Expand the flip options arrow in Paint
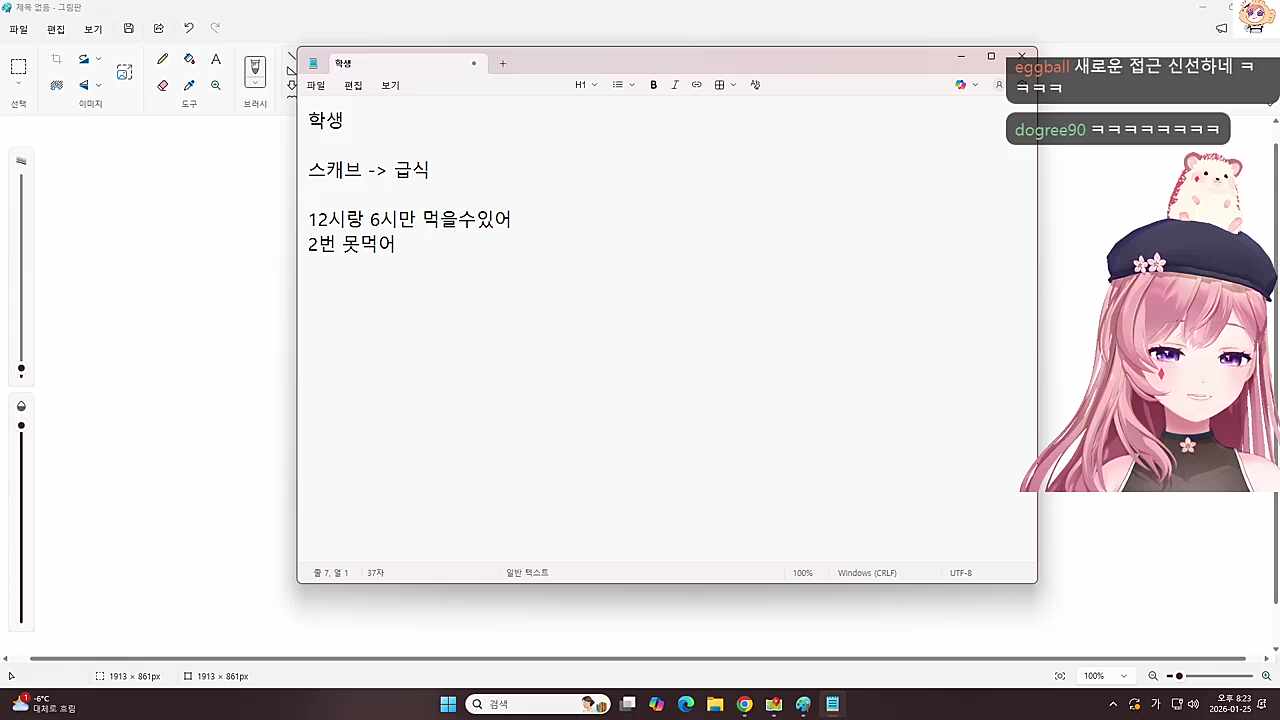The image size is (1280, 720). pyautogui.click(x=98, y=85)
